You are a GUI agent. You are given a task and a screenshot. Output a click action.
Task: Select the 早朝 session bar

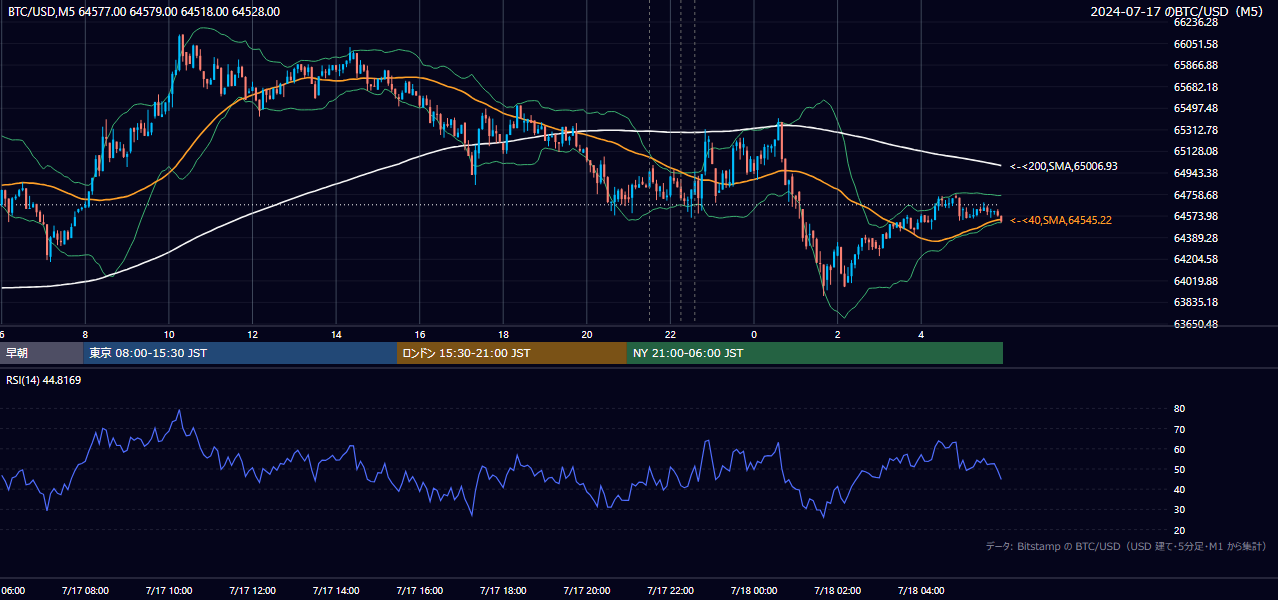point(41,353)
